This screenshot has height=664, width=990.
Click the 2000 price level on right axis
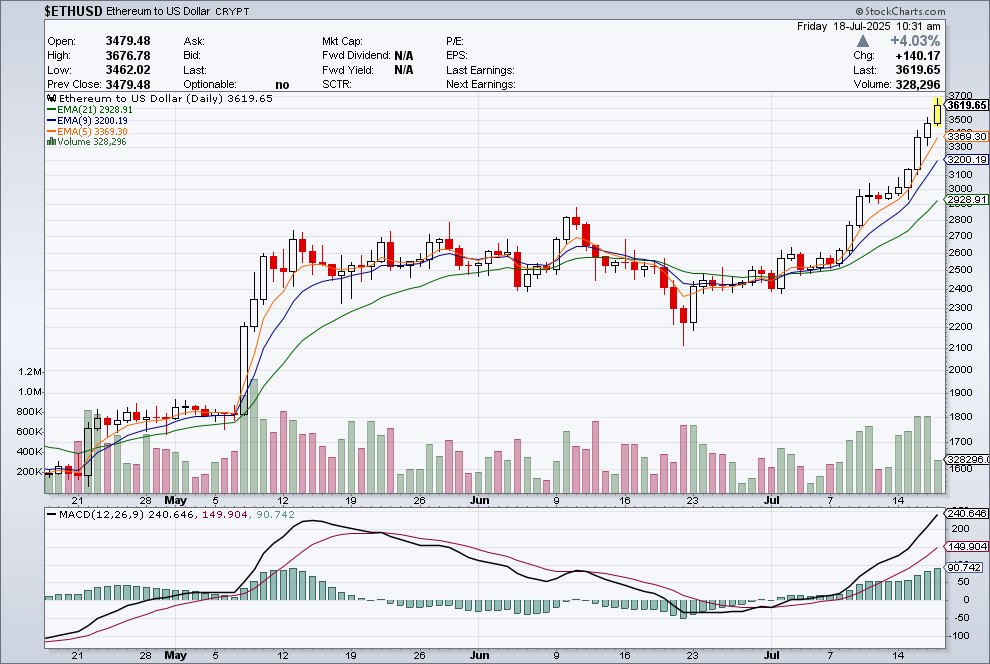960,370
